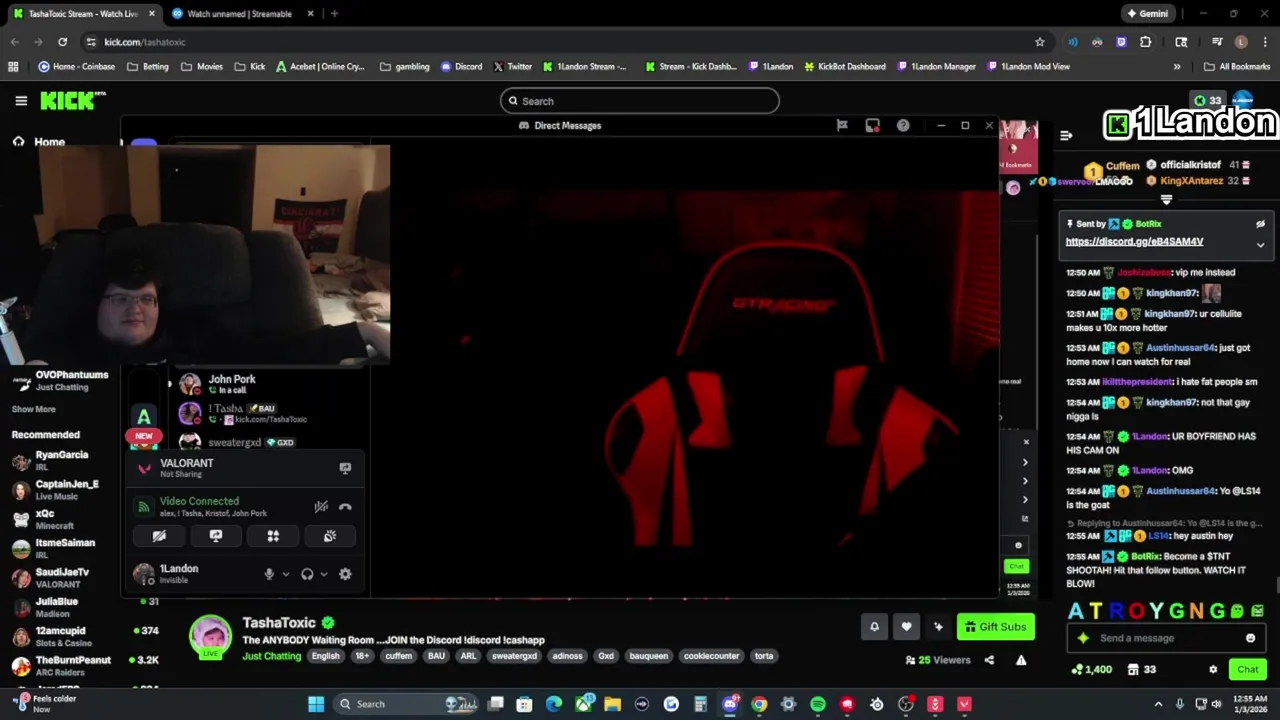This screenshot has height=720, width=1280.
Task: Stream VALORANT from Discord panel
Action: coord(345,468)
